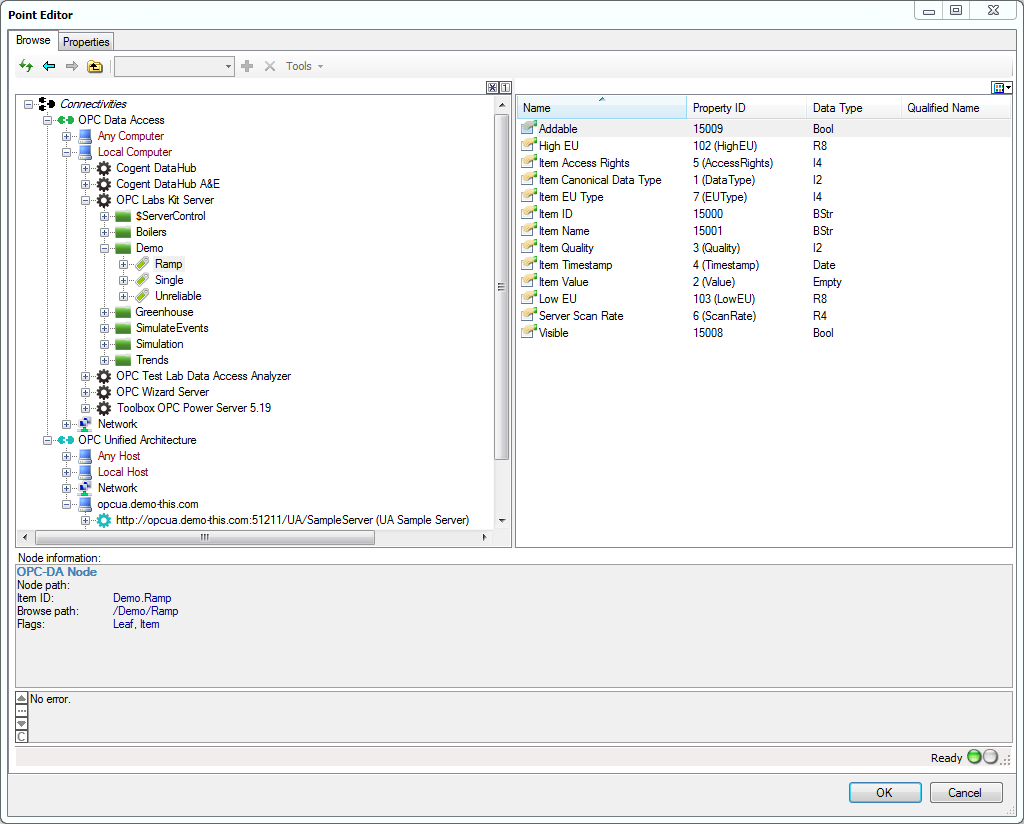The image size is (1024, 824).
Task: Collapse the OPC Data Access branch
Action: click(x=48, y=120)
